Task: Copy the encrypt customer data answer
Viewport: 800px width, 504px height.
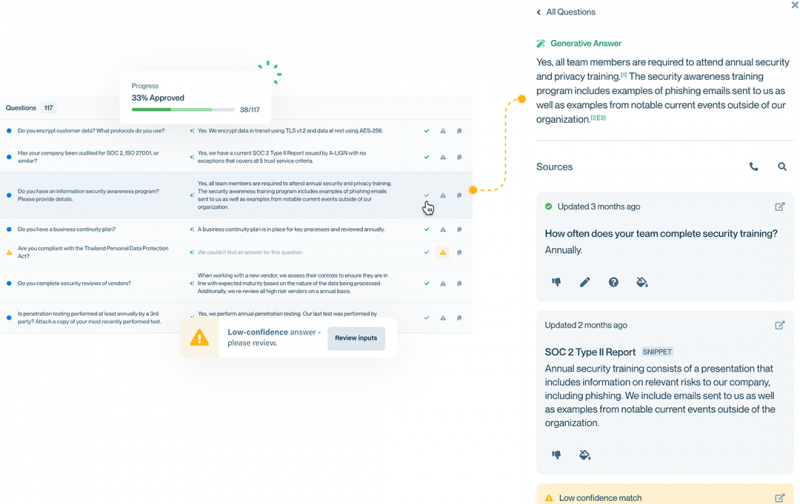Action: (x=459, y=131)
